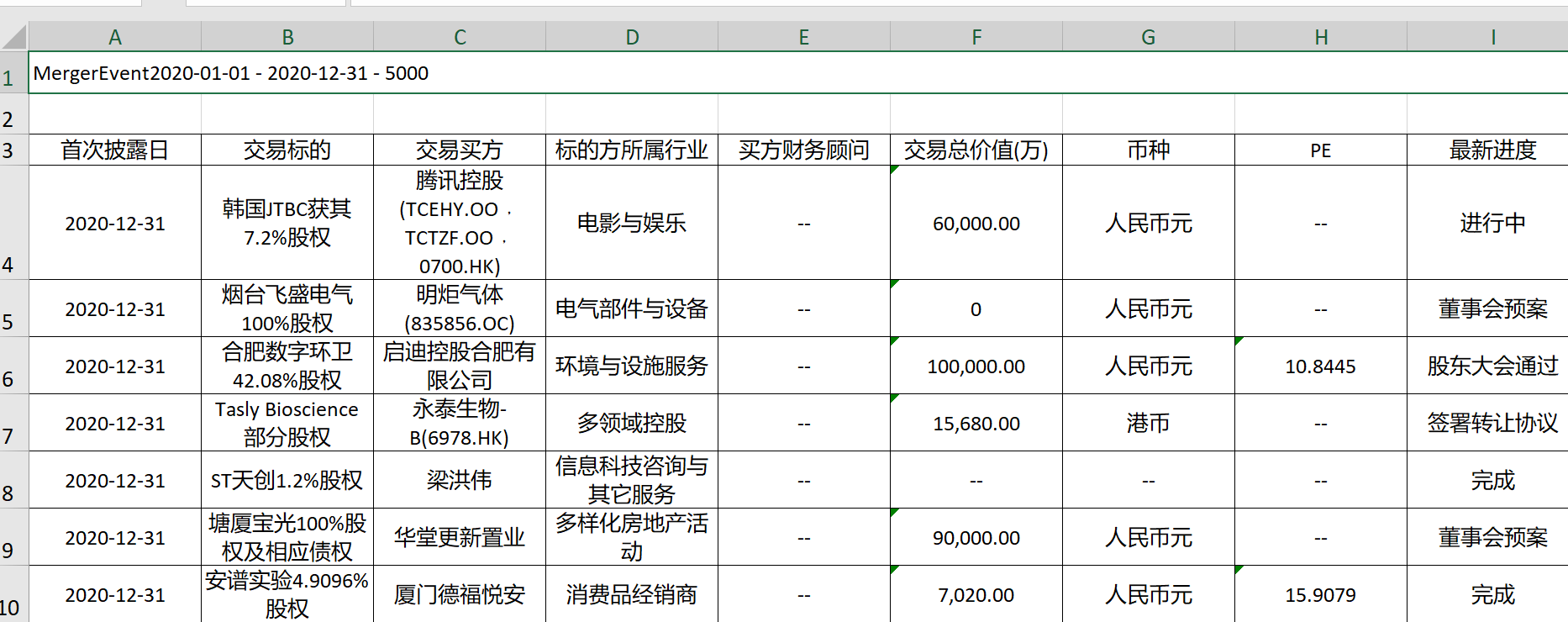Select column F header
Viewport: 1568px width, 622px height.
976,37
